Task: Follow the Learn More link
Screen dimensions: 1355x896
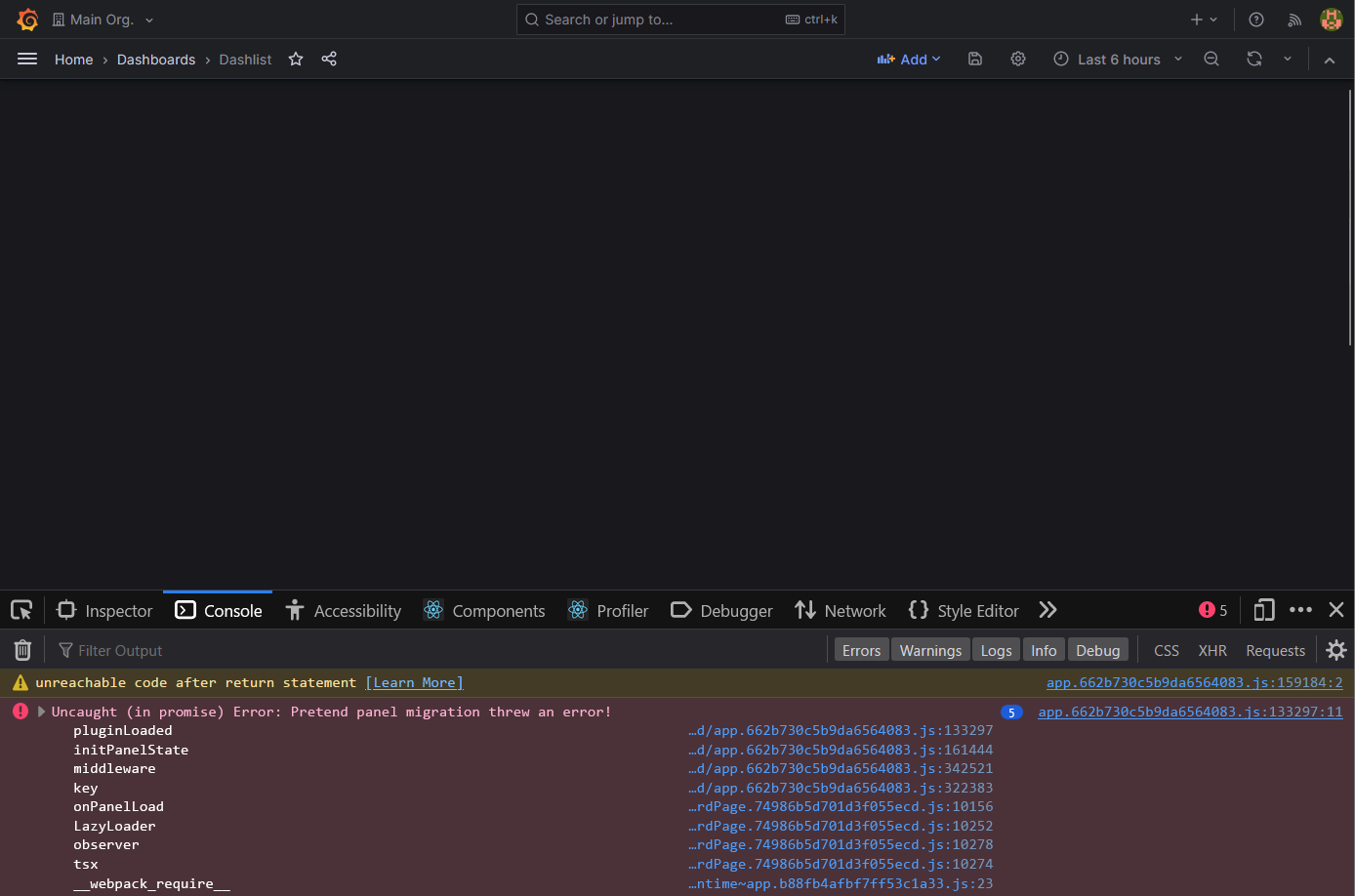Action: (414, 682)
